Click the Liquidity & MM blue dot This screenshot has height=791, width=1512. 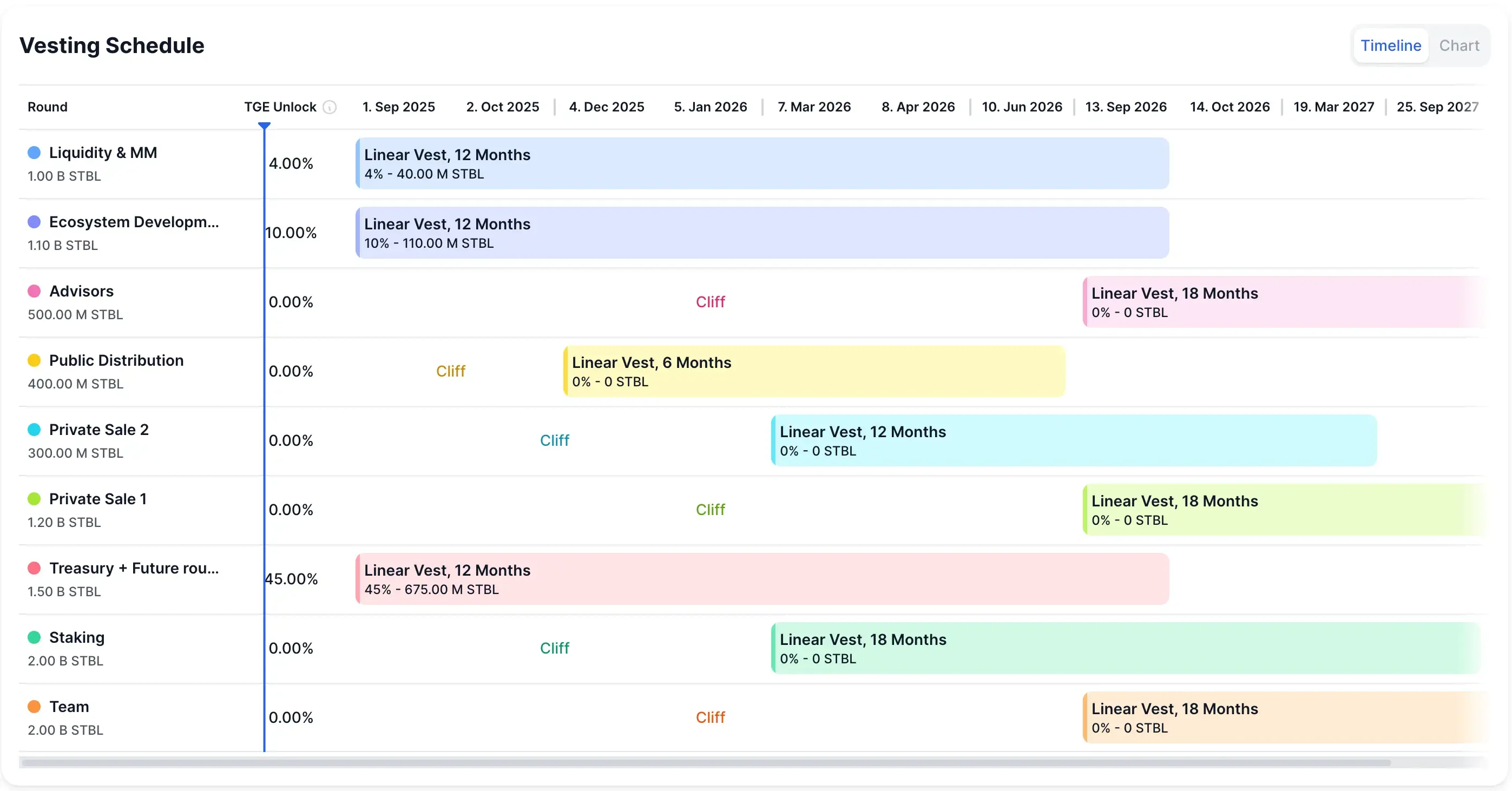(x=34, y=153)
